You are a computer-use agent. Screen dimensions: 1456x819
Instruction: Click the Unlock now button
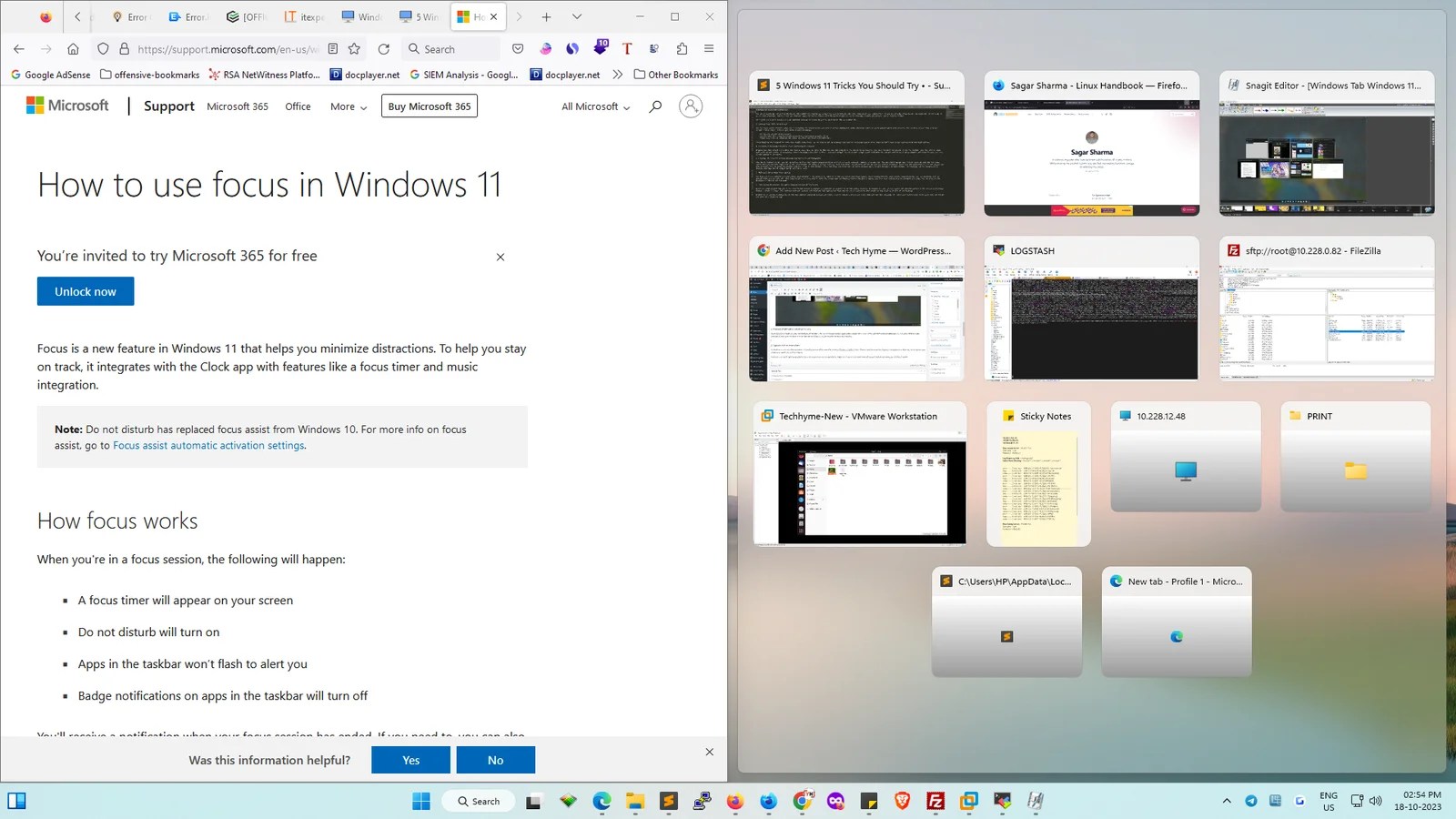coord(86,291)
